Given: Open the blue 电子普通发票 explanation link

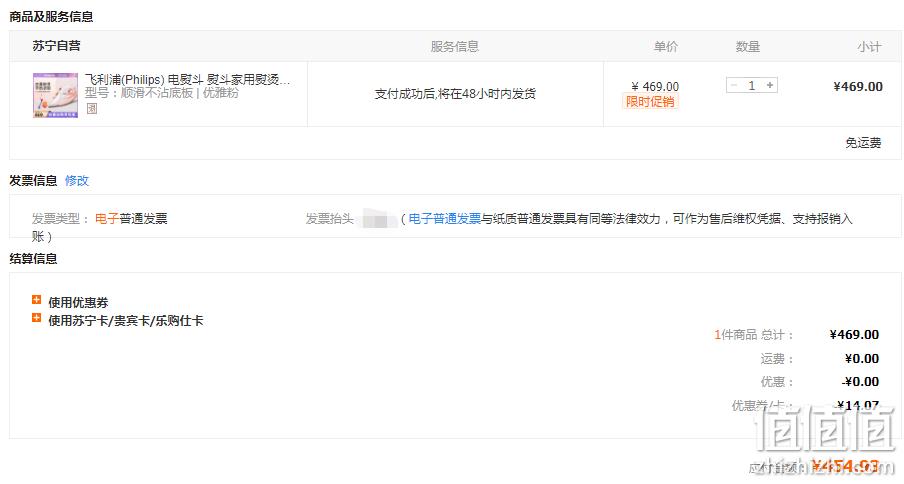Looking at the screenshot, I should tap(445, 218).
